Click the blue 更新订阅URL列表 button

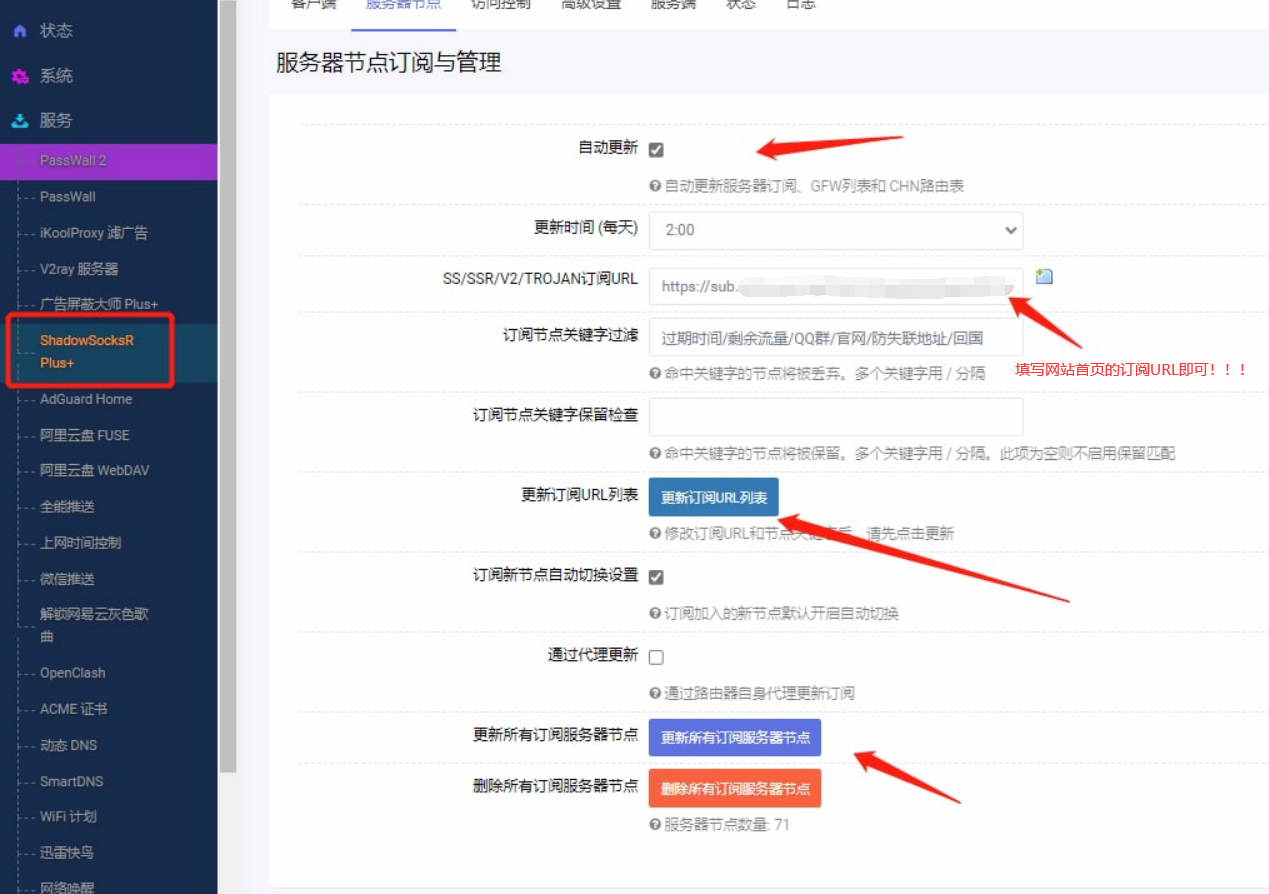coord(713,498)
